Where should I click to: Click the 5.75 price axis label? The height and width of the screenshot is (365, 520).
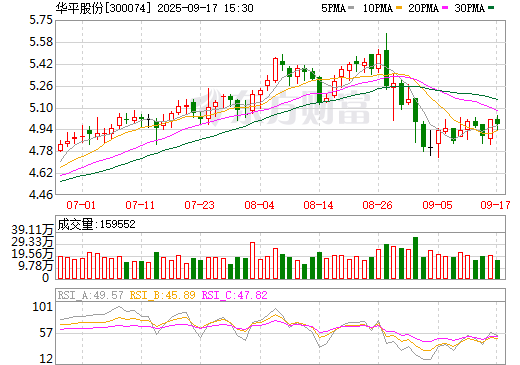coord(41,20)
